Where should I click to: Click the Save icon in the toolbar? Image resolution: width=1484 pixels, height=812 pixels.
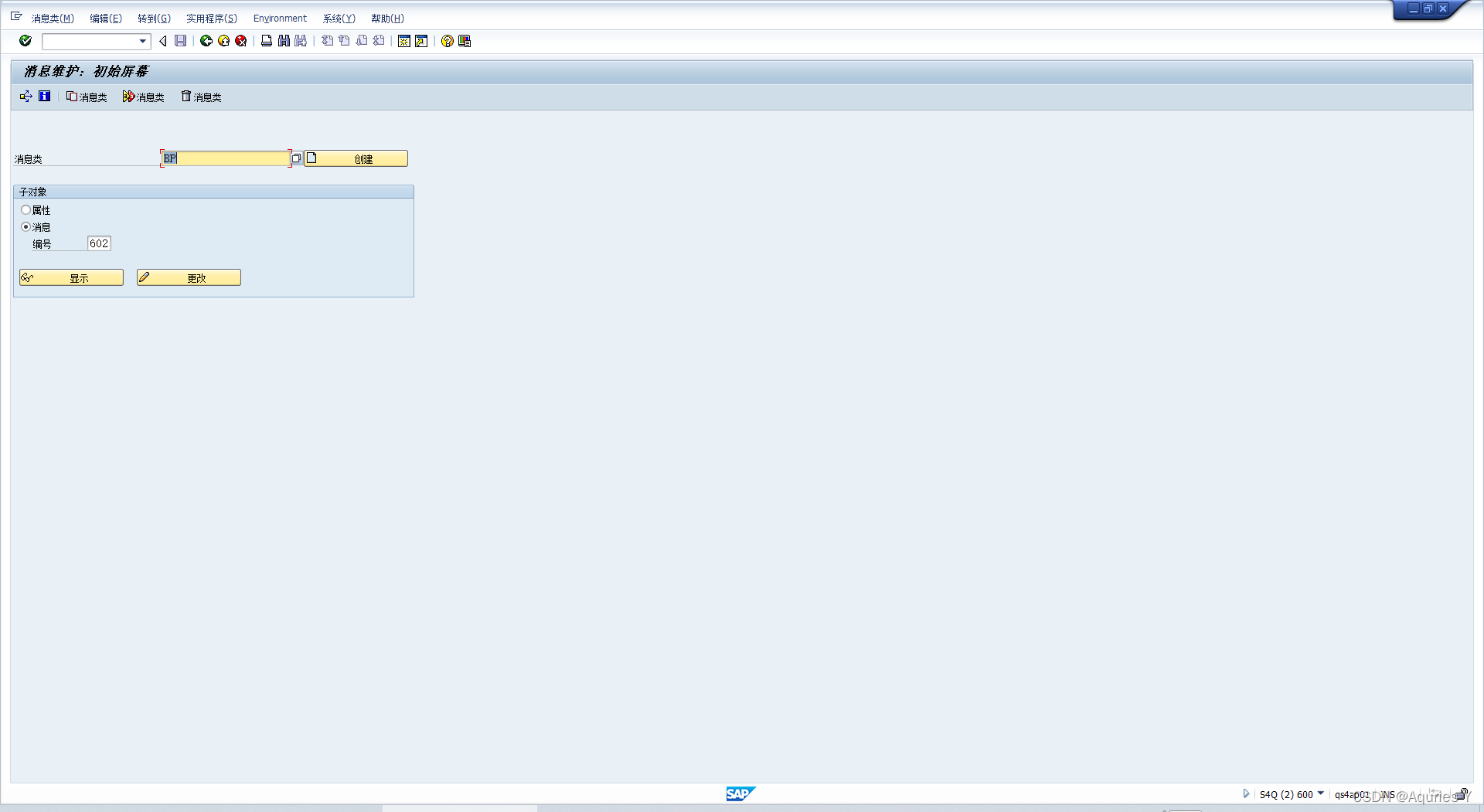tap(180, 41)
